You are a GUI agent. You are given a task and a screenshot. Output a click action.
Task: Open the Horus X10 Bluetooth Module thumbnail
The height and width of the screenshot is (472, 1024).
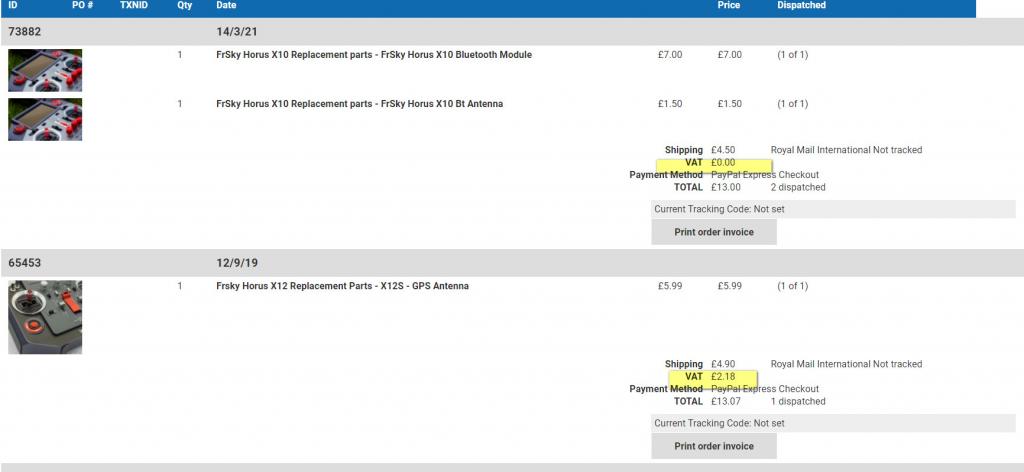click(45, 71)
